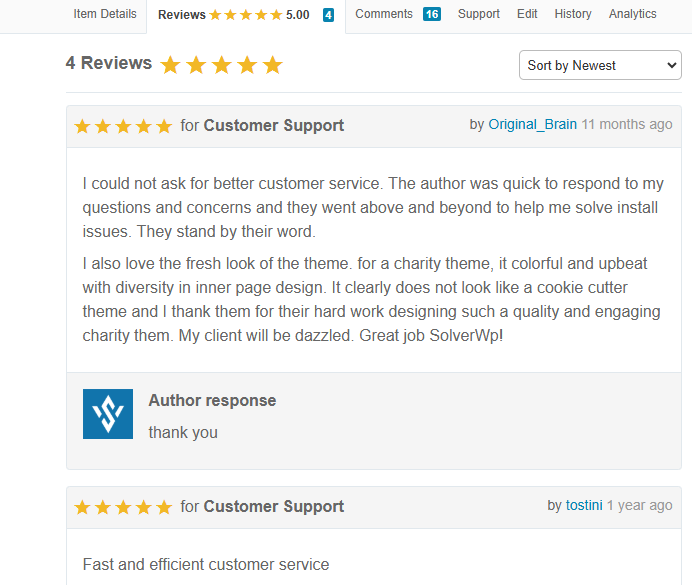Click the five stars on Original_Brain's review
Viewport: 692px width, 585px height.
click(123, 126)
